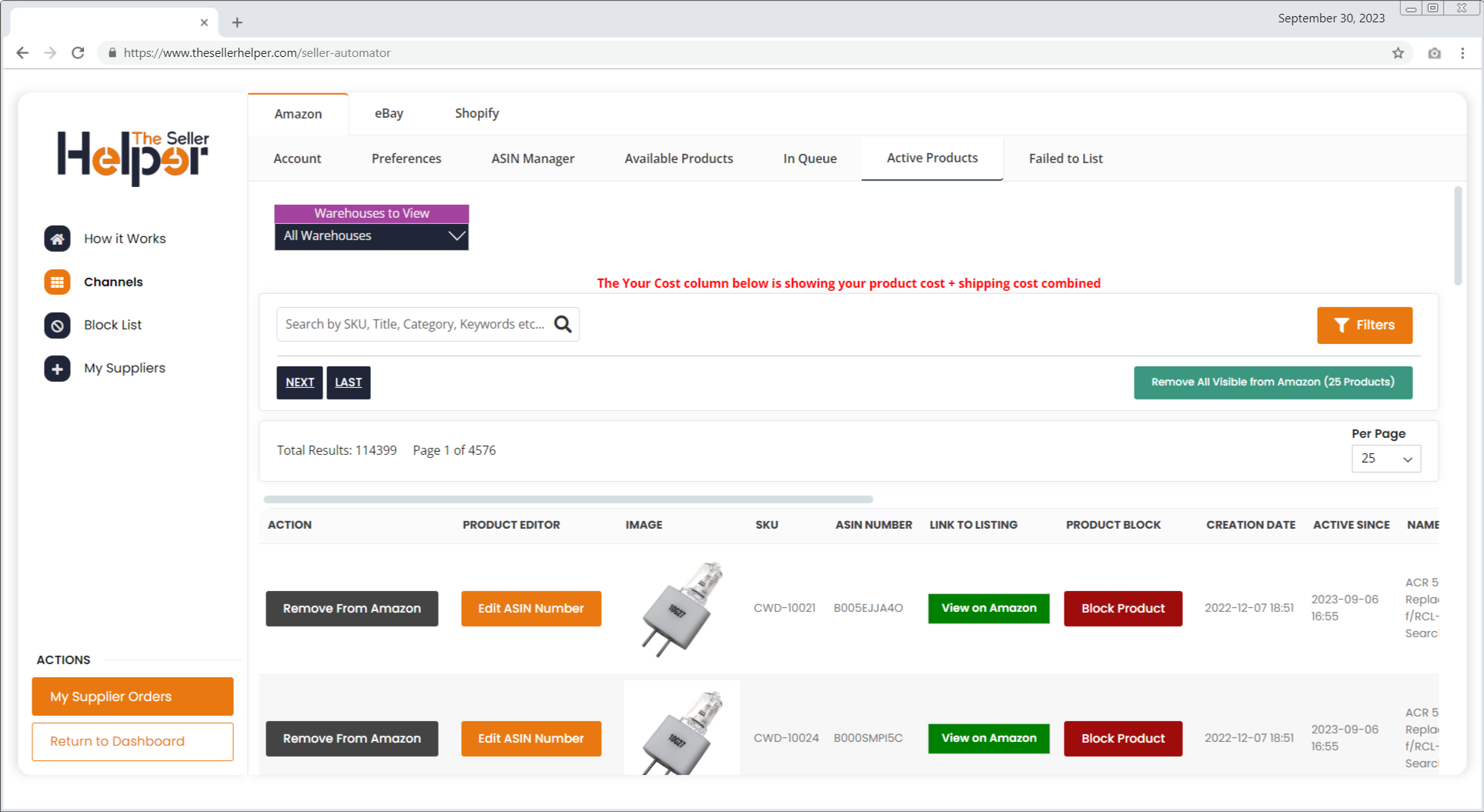Open the All Warehouses dropdown
The height and width of the screenshot is (812, 1484).
coord(371,236)
